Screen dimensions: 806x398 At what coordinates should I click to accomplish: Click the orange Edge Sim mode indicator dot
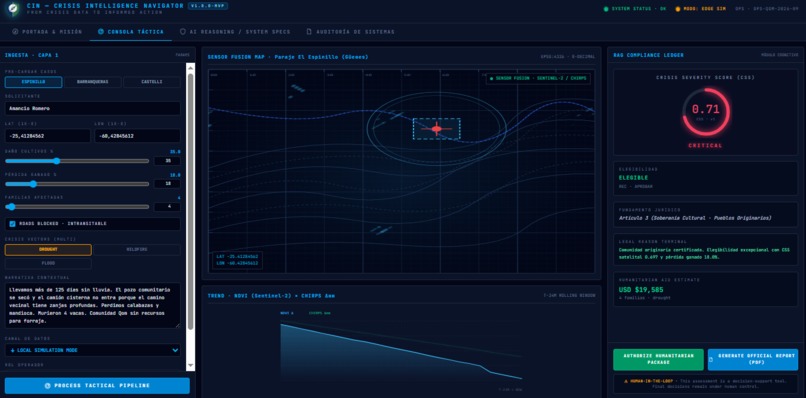pos(677,9)
